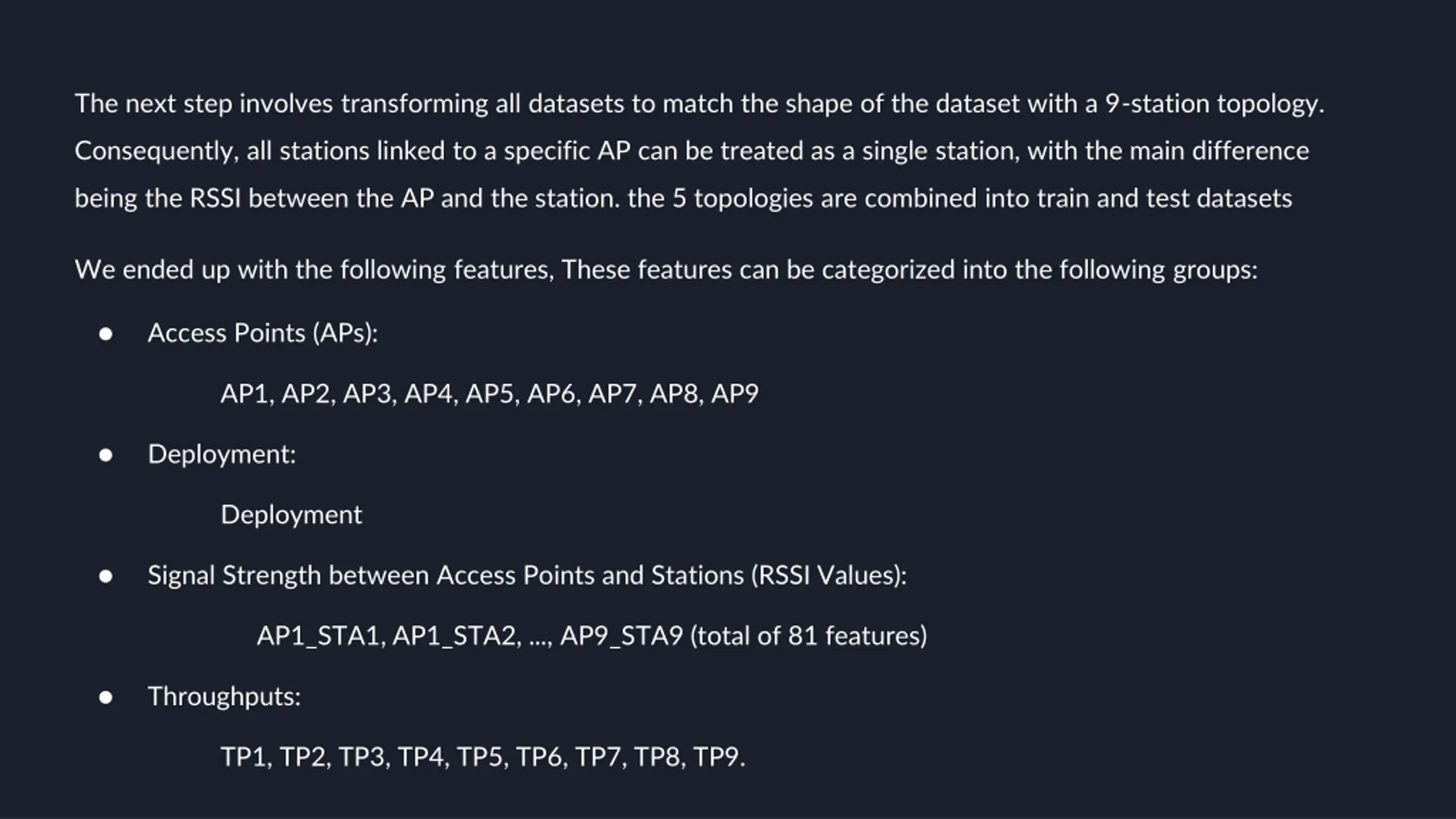This screenshot has width=1456, height=819.
Task: Click the indented 'Deployment' sub-item text
Action: [291, 515]
